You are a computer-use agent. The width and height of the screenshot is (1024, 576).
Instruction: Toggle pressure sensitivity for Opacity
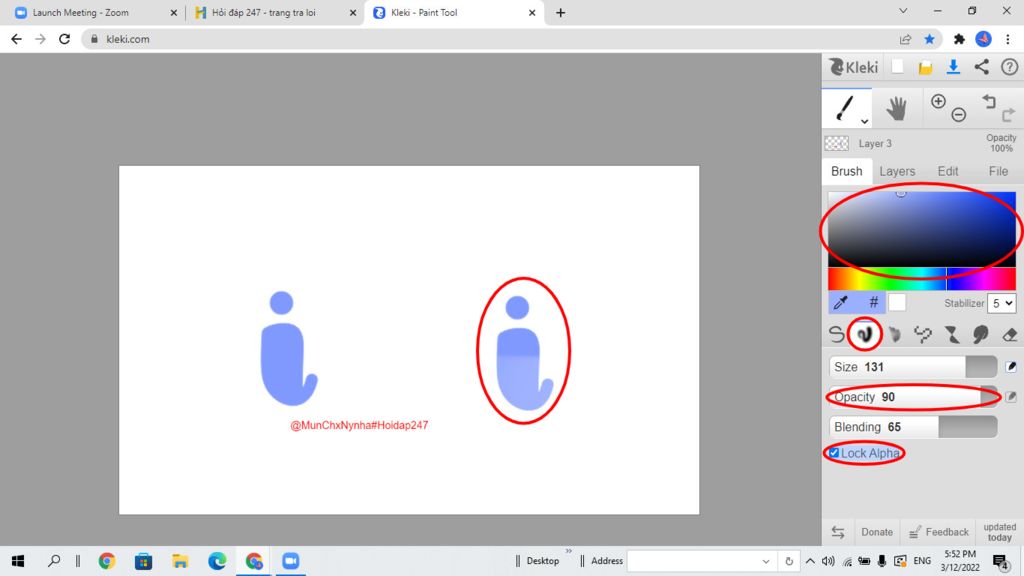[1011, 397]
